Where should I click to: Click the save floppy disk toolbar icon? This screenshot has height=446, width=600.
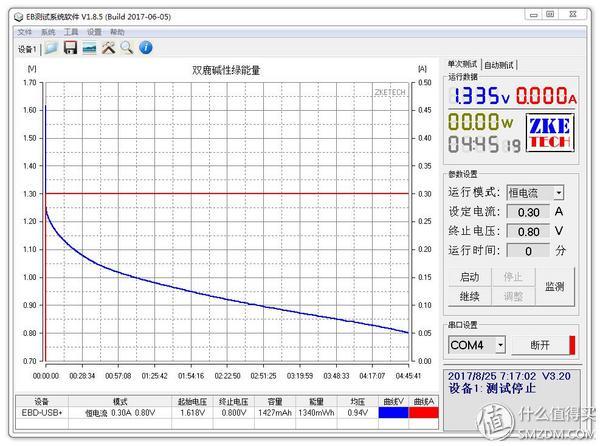71,48
